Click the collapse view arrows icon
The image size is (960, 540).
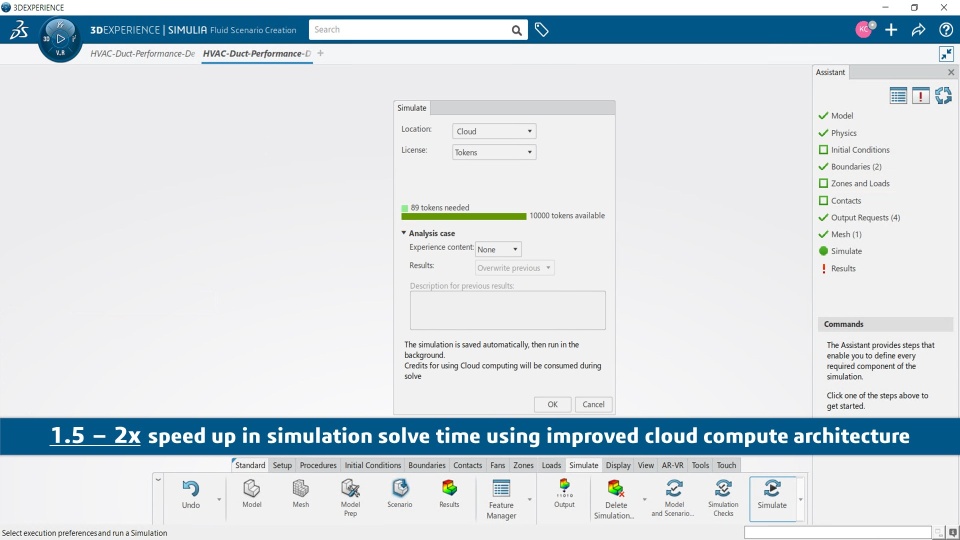[947, 54]
